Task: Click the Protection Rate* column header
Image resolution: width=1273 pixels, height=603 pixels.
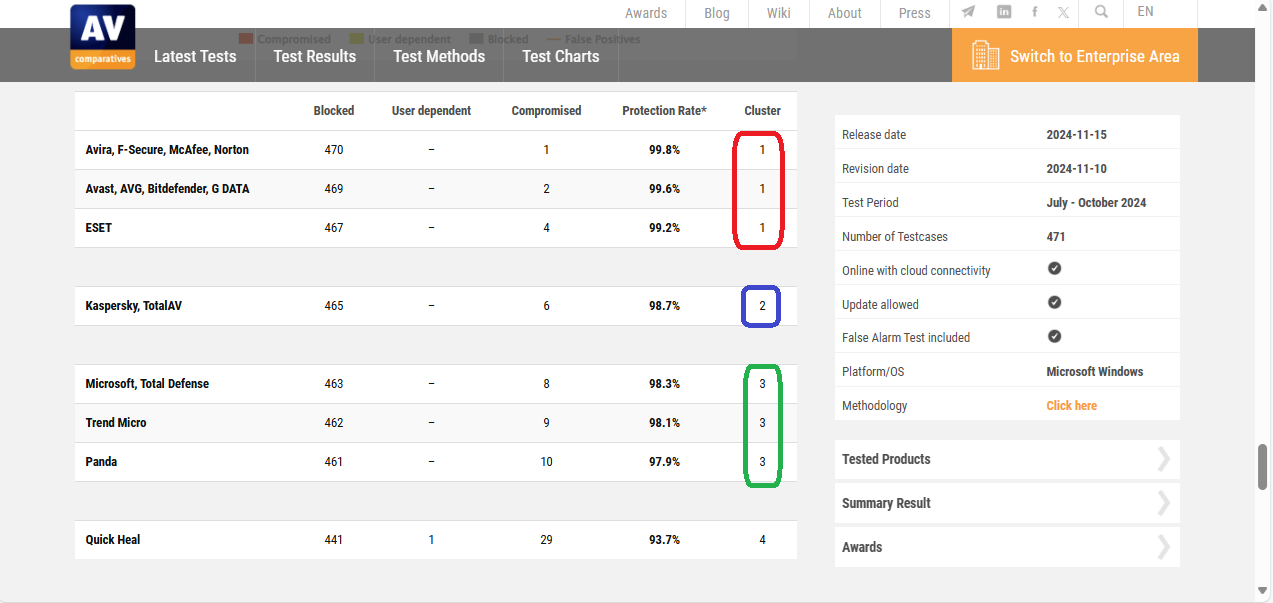Action: 664,110
